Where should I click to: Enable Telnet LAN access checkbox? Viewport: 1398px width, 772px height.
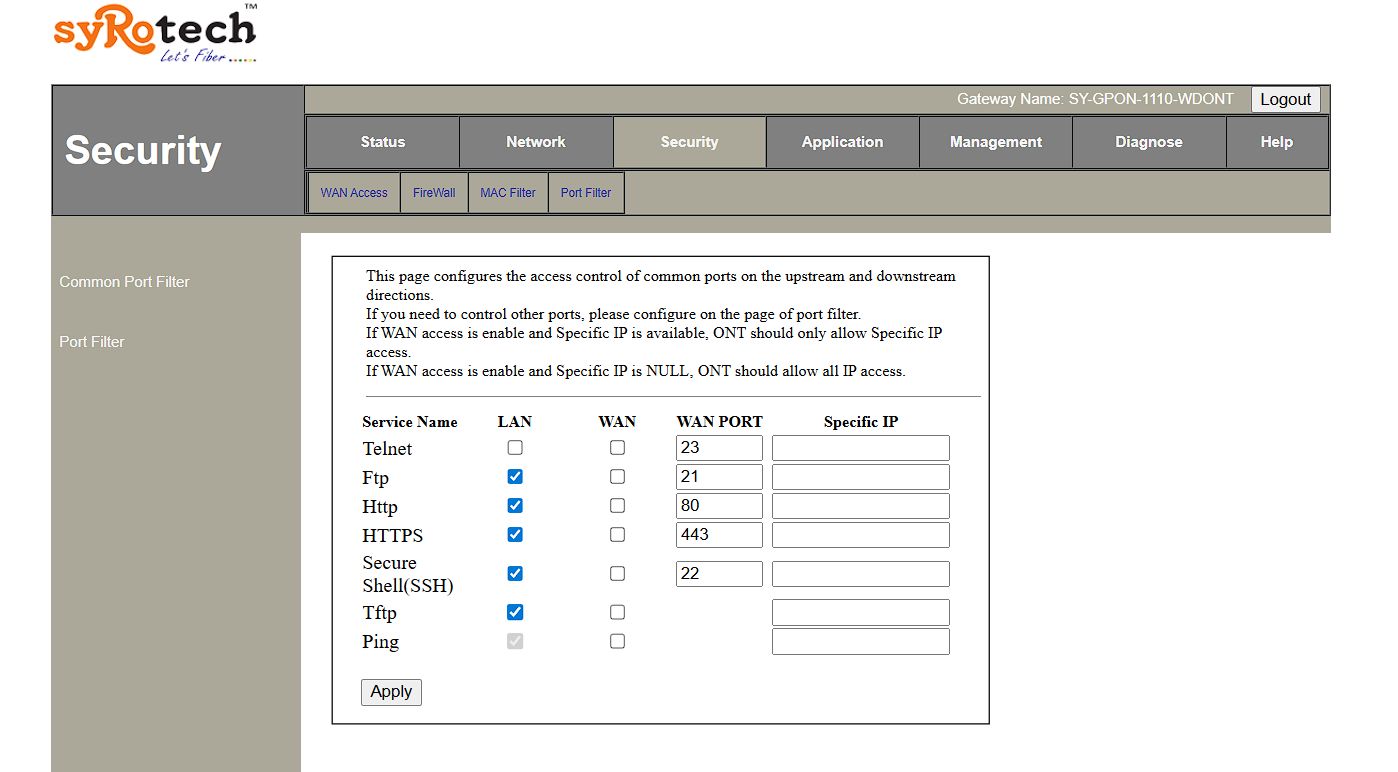coord(515,448)
